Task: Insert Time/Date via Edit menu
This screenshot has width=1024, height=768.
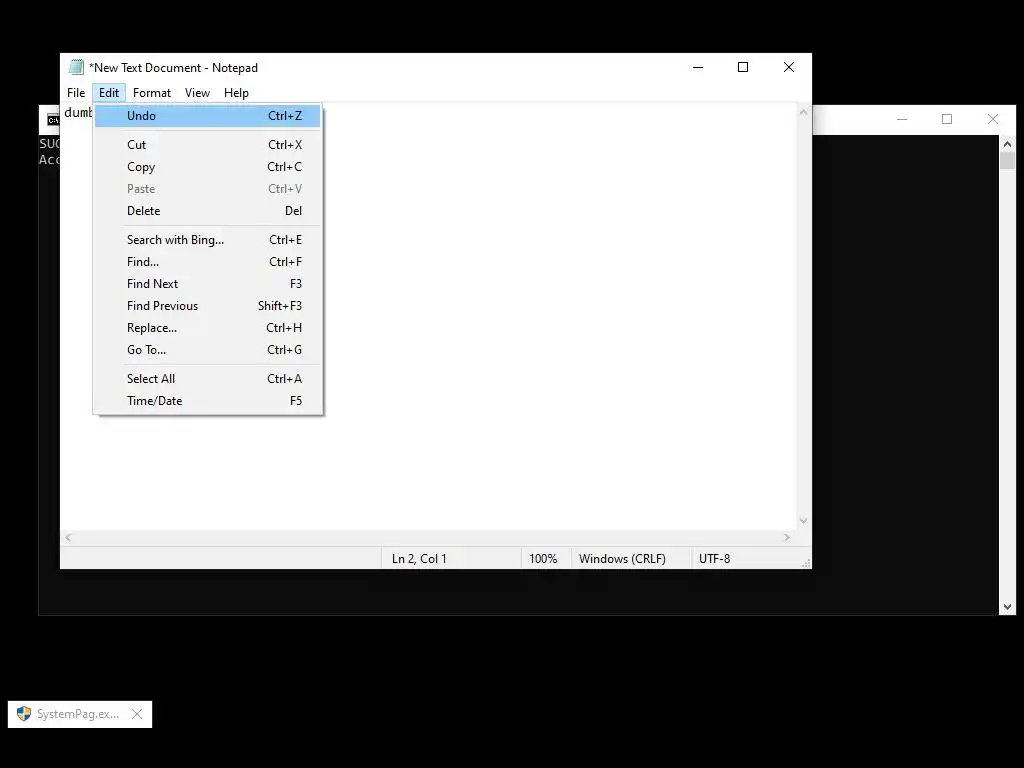Action: [x=208, y=401]
